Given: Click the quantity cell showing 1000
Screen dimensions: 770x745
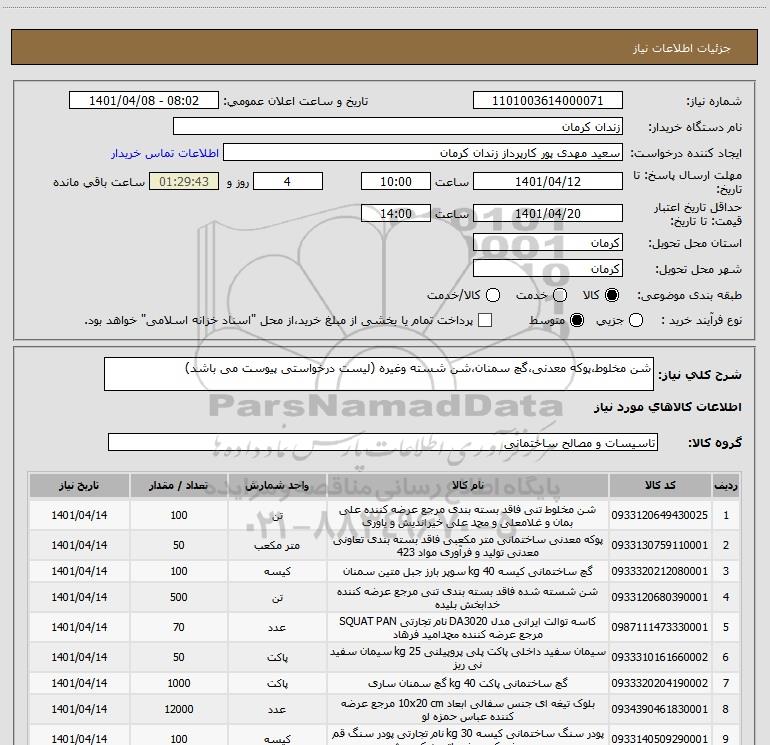Looking at the screenshot, I should [x=179, y=683].
